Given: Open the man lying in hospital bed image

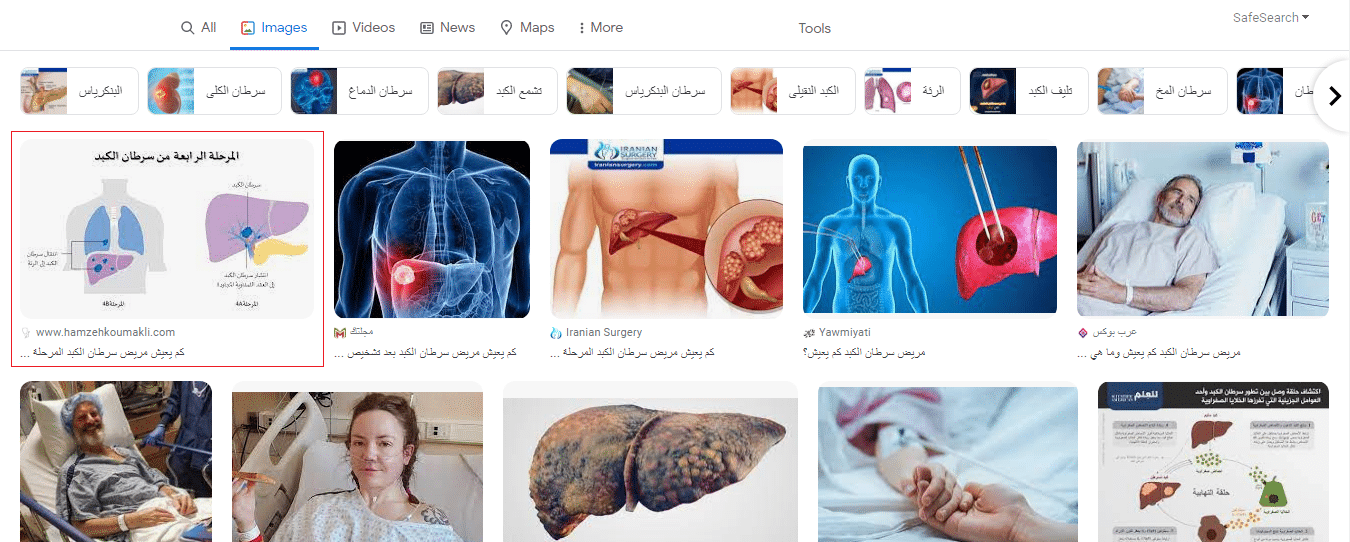Looking at the screenshot, I should click(x=1203, y=229).
